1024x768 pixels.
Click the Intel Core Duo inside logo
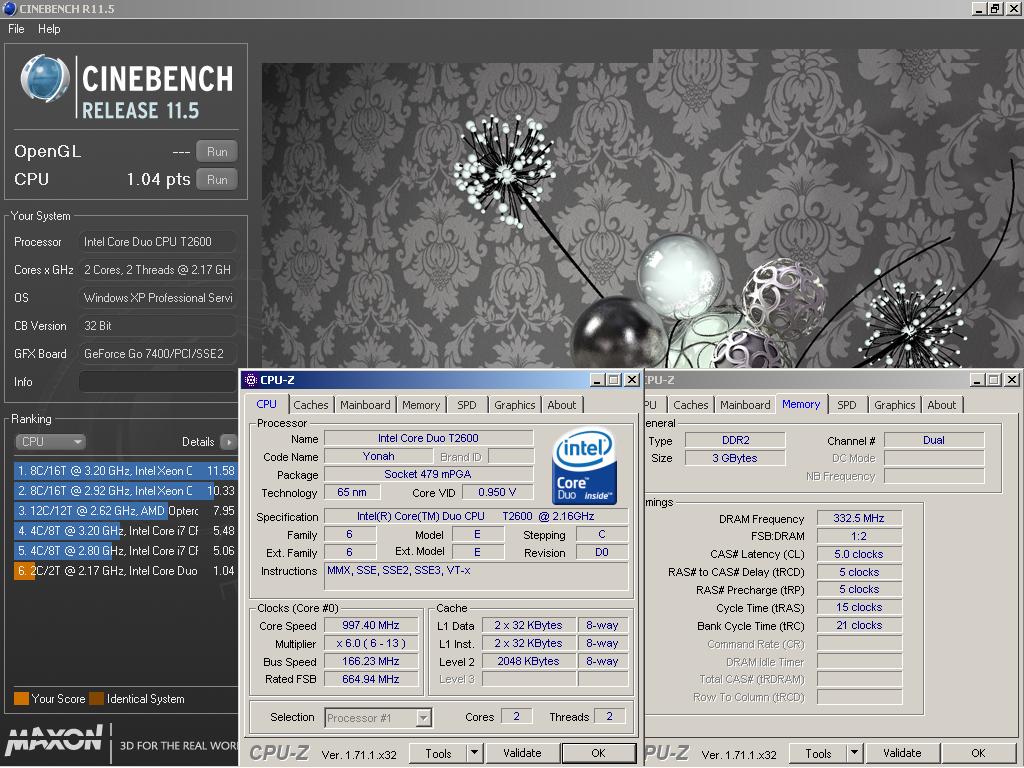tap(584, 466)
